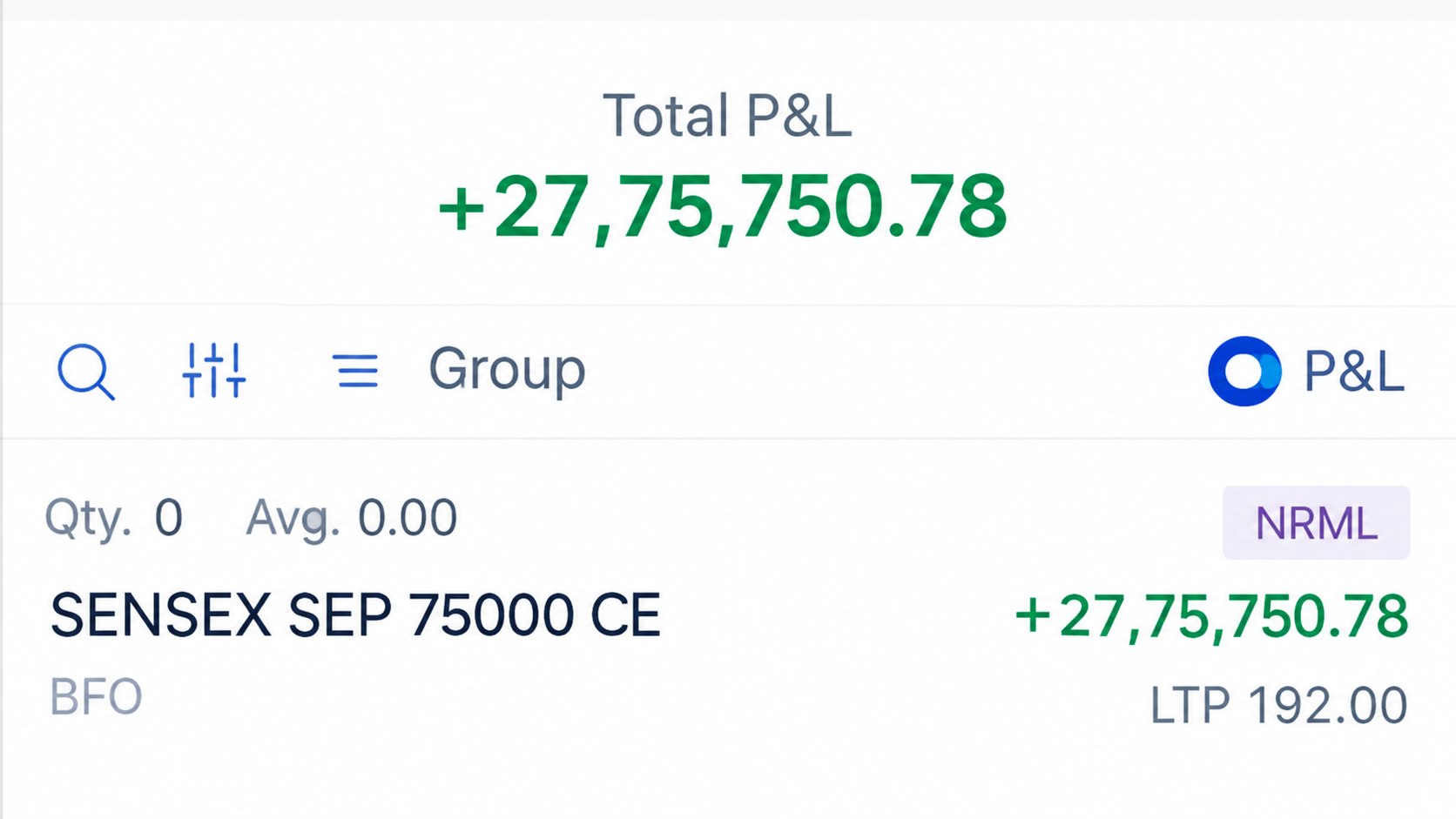Click CE at the instrument name's end
Screen dimensions: 1456x819
point(626,615)
